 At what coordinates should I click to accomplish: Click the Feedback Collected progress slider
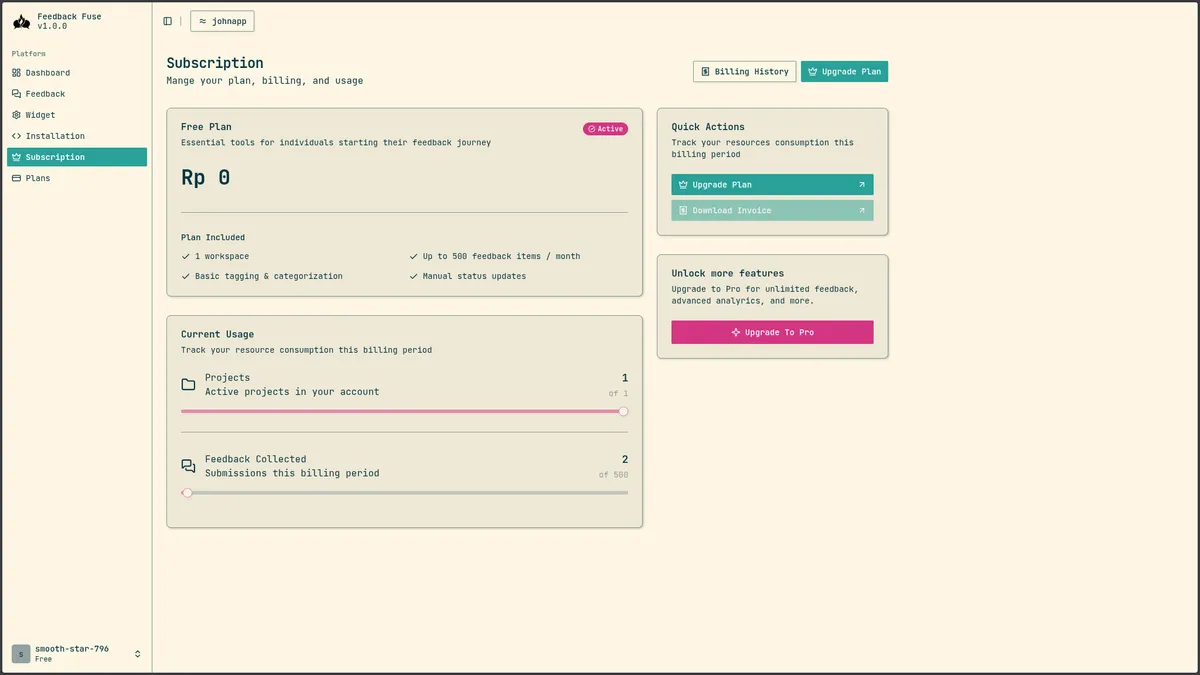pos(187,492)
